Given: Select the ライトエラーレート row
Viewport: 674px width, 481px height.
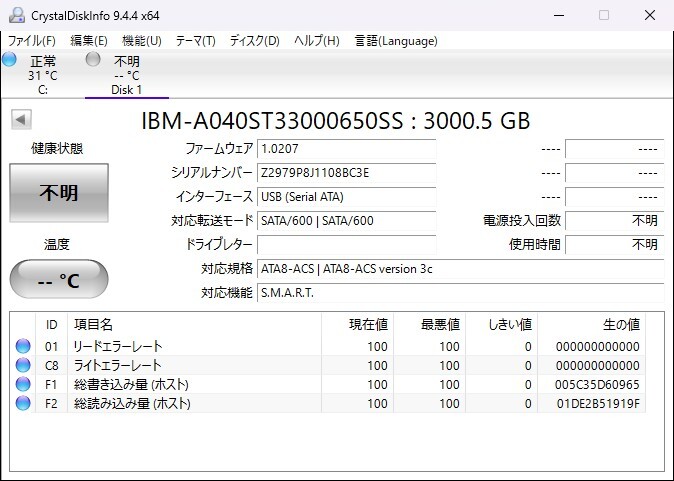Looking at the screenshot, I should click(x=328, y=365).
